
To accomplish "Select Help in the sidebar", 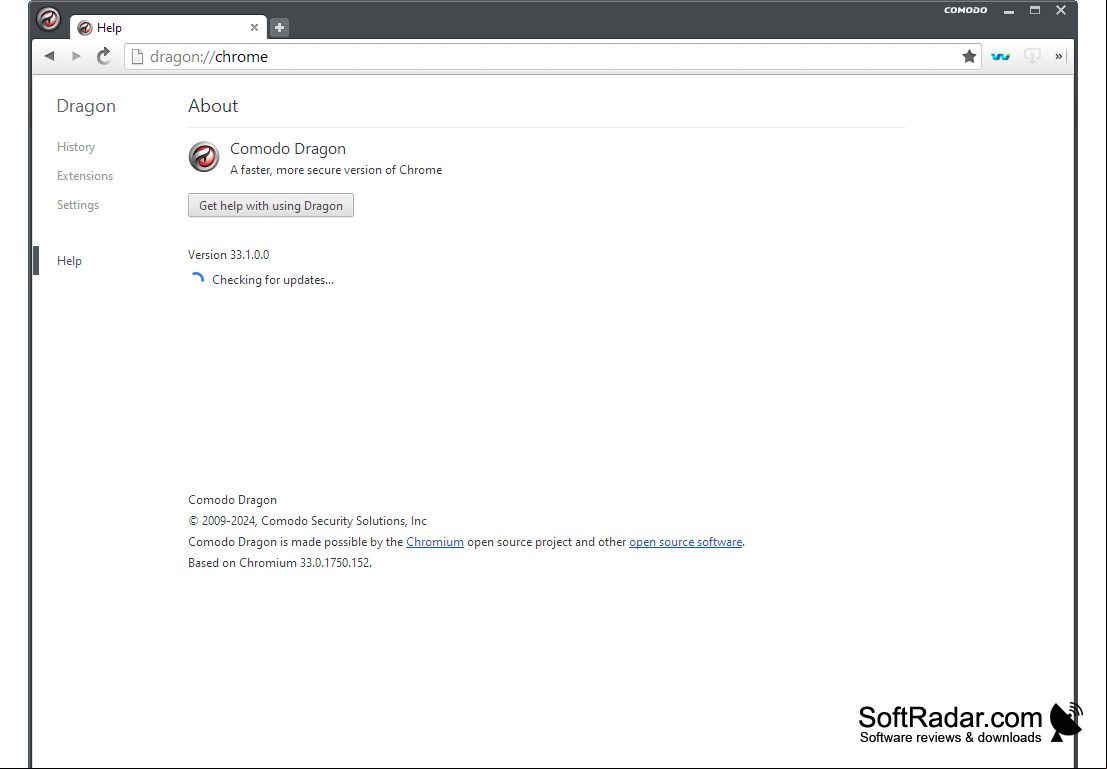I will [x=69, y=261].
